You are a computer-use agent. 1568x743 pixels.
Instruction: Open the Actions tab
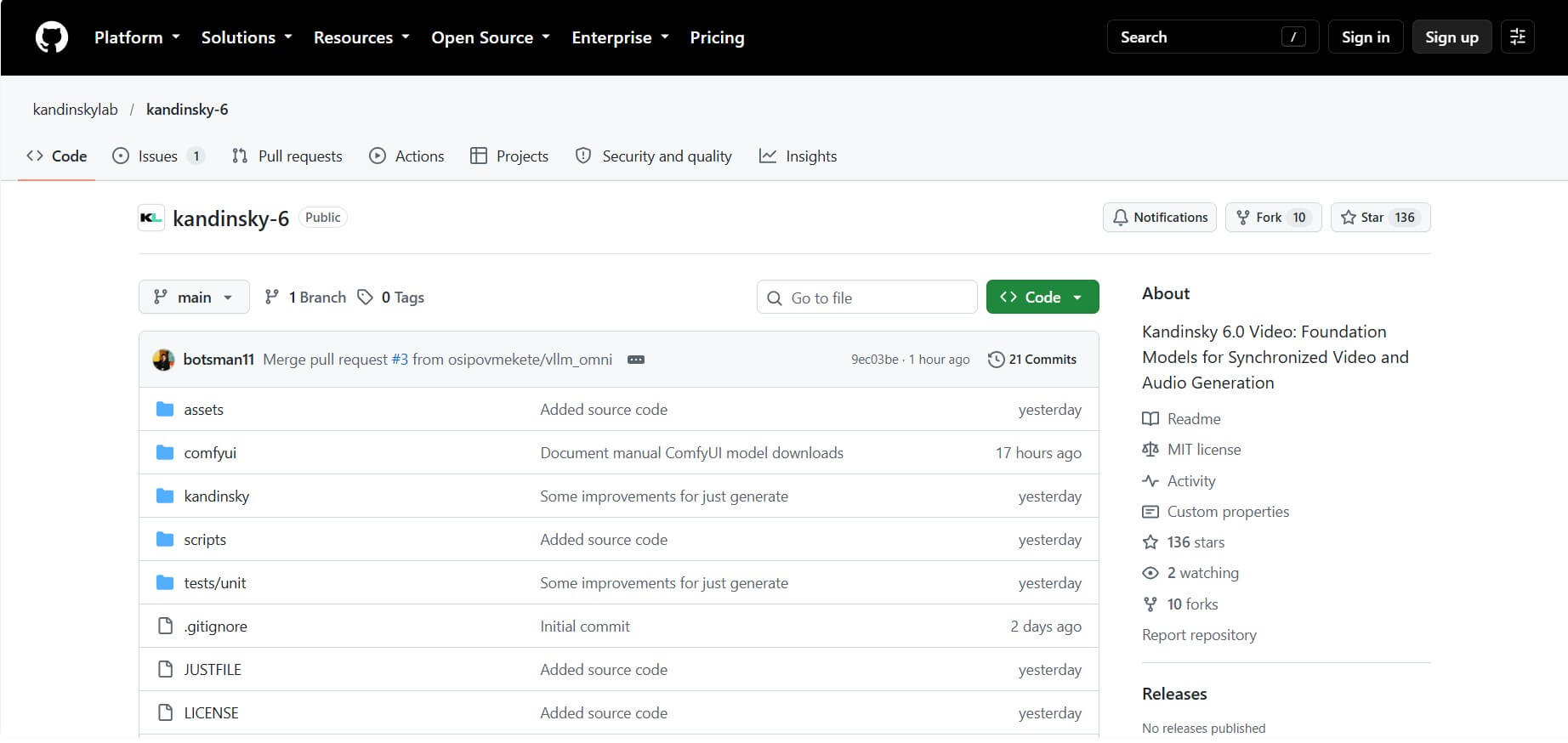pyautogui.click(x=406, y=156)
